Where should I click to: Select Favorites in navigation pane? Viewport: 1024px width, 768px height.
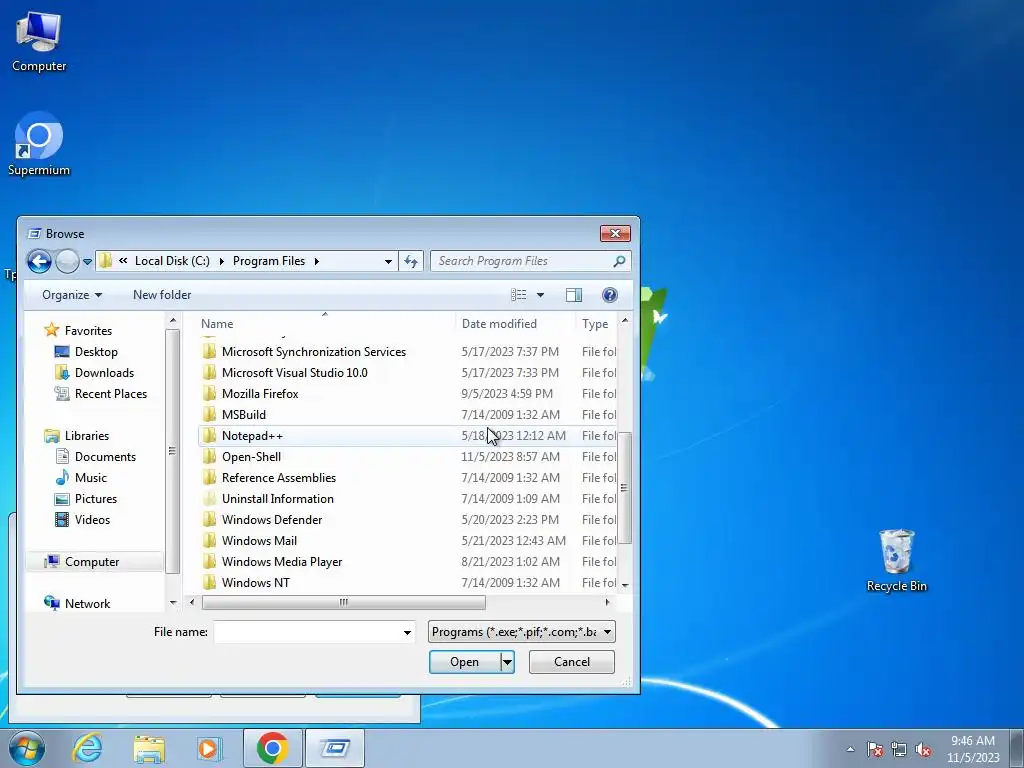click(88, 330)
